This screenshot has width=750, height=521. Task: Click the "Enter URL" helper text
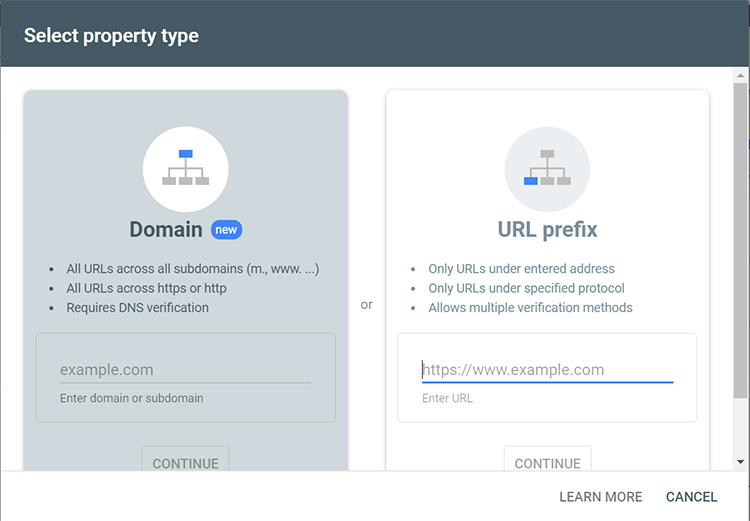pos(447,398)
